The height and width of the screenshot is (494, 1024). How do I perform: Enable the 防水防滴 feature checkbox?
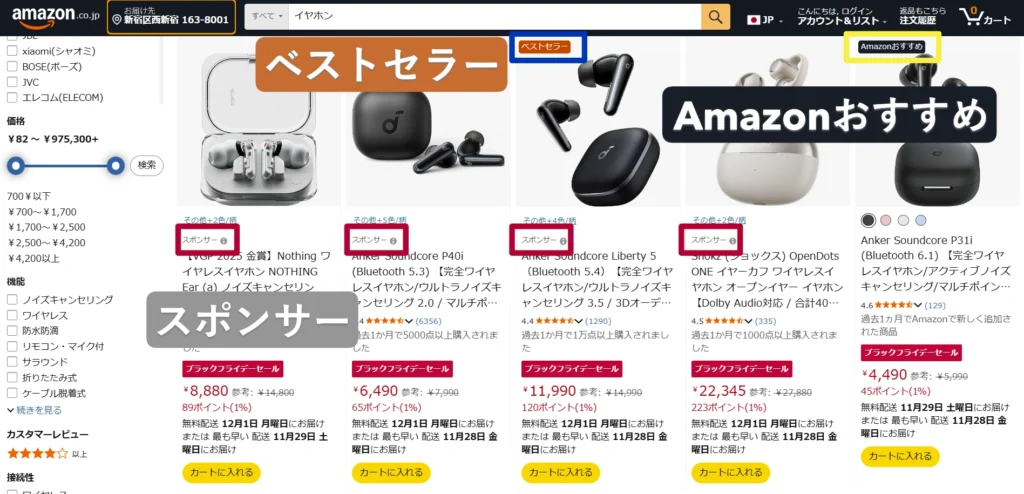coord(12,331)
